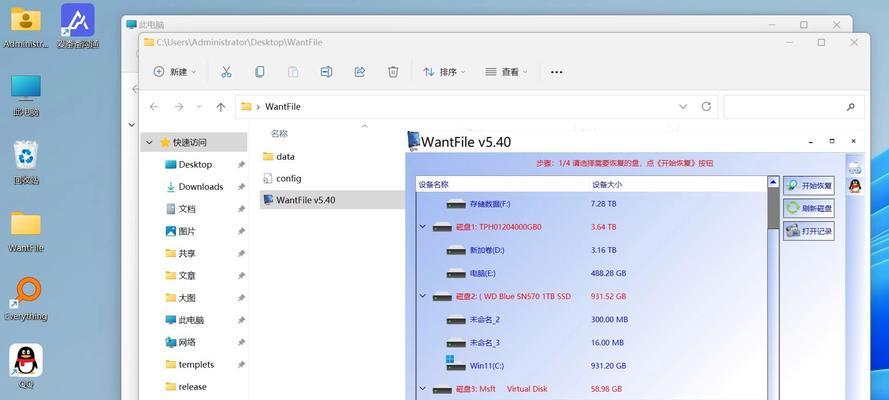This screenshot has height=400, width=889.
Task: Open the Everything desktop shortcut
Action: click(x=26, y=299)
